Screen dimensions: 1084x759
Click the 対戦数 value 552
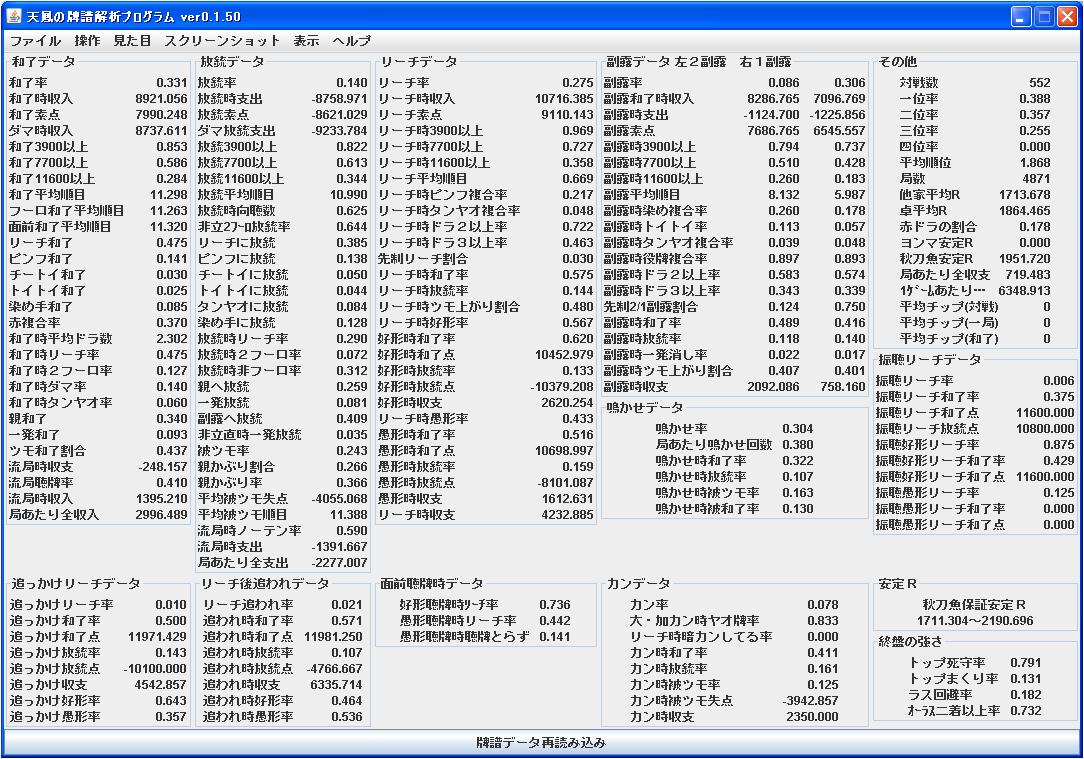click(x=1039, y=83)
